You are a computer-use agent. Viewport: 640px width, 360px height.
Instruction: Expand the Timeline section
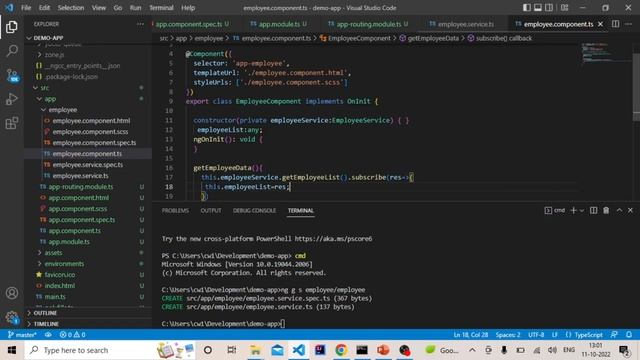point(88,324)
